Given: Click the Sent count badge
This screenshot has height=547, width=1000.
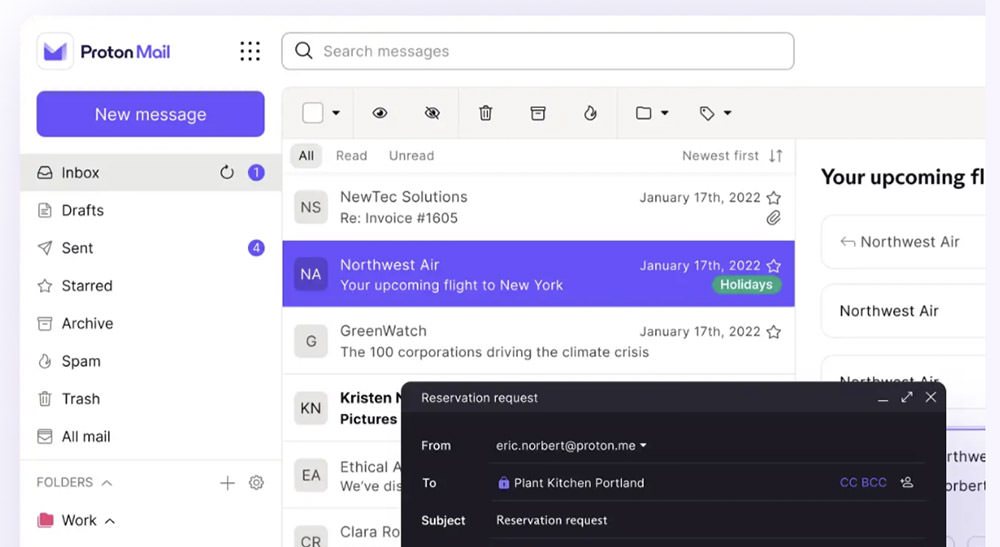Looking at the screenshot, I should click(256, 248).
